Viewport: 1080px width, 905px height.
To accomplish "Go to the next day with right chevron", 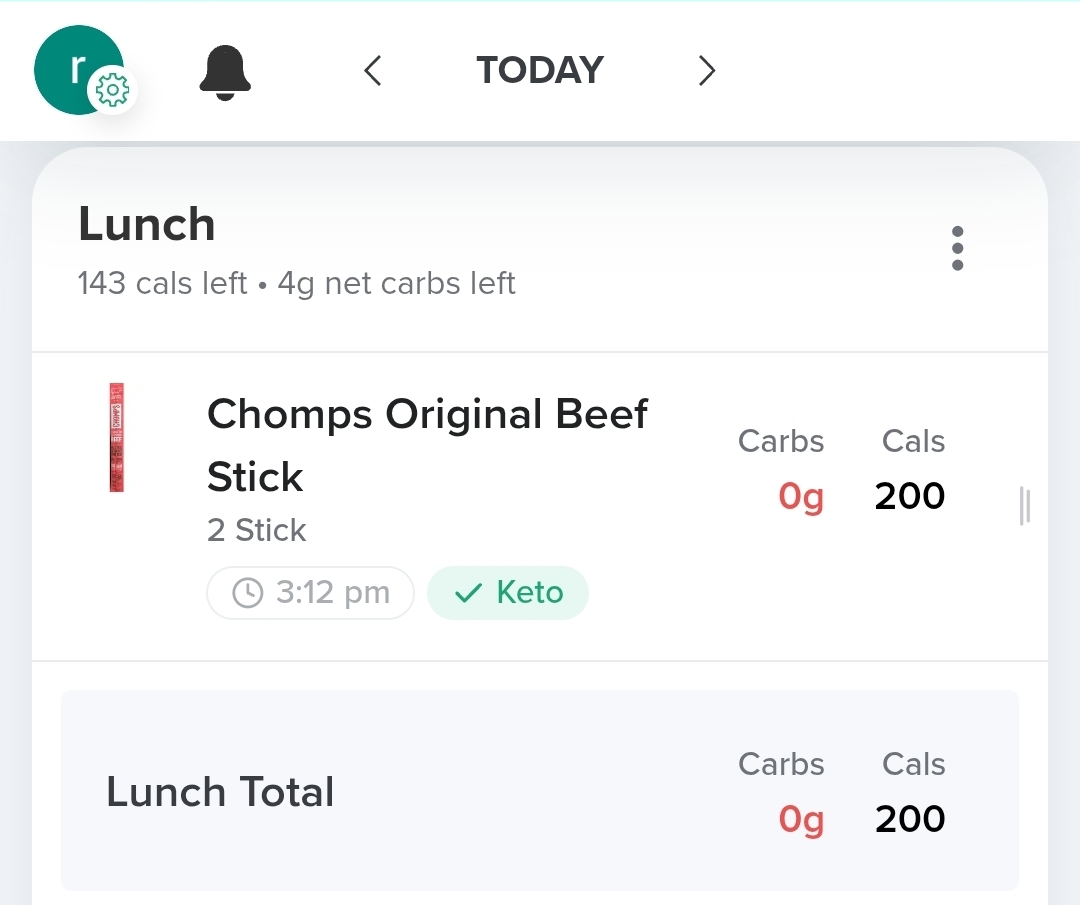I will [x=707, y=71].
